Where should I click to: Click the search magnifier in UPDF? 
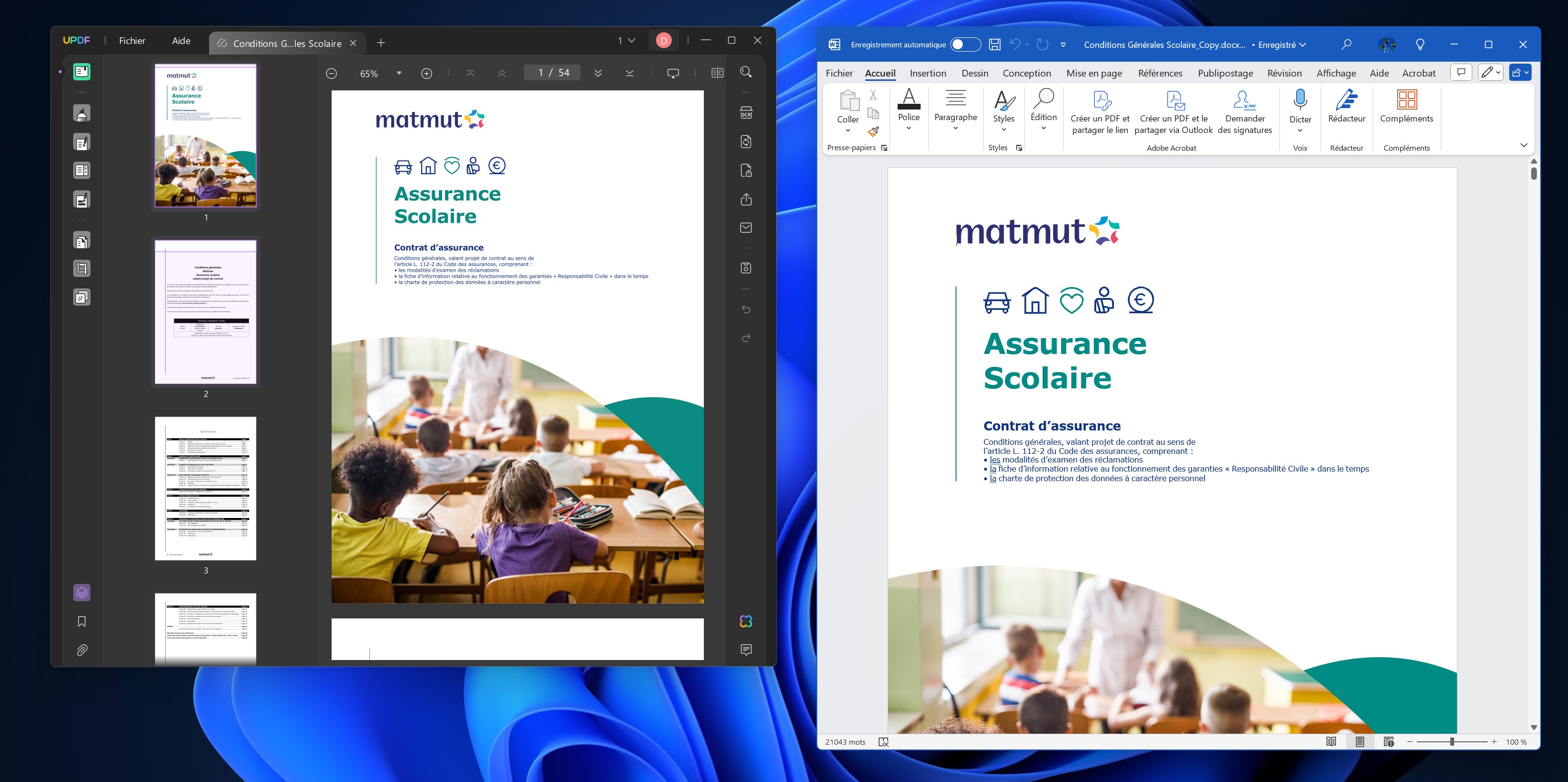pyautogui.click(x=745, y=72)
